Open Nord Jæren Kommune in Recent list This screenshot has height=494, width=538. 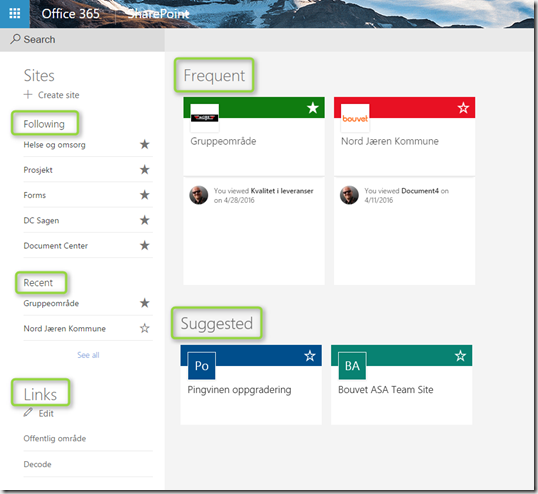65,329
